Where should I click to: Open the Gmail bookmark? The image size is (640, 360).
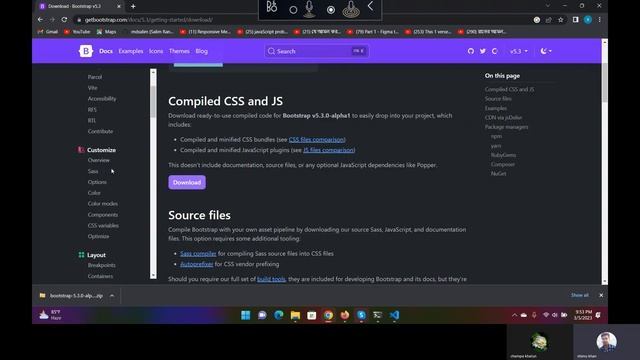point(48,31)
